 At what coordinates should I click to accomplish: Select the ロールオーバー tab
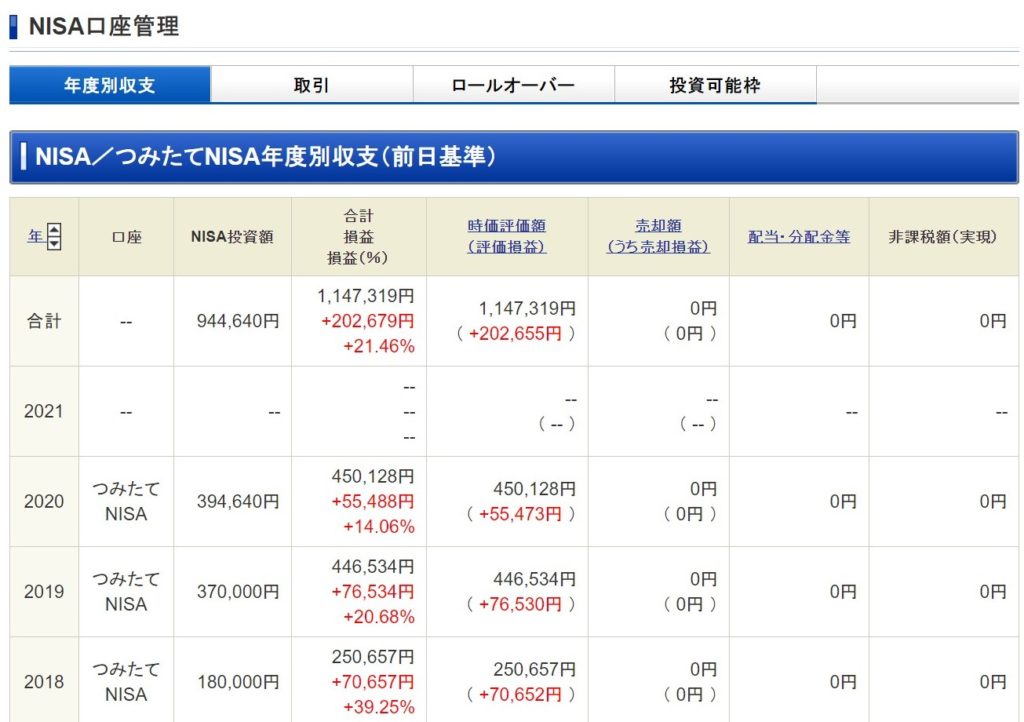coord(513,85)
